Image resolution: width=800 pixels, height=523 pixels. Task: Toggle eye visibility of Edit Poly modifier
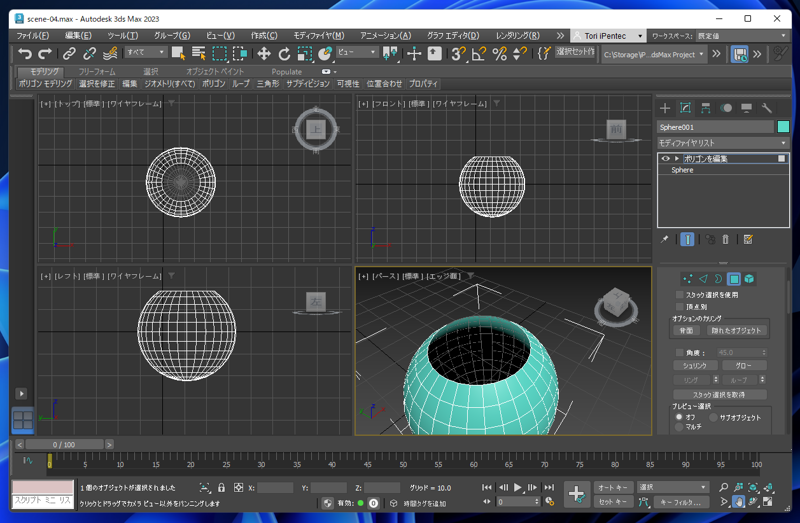tap(665, 159)
